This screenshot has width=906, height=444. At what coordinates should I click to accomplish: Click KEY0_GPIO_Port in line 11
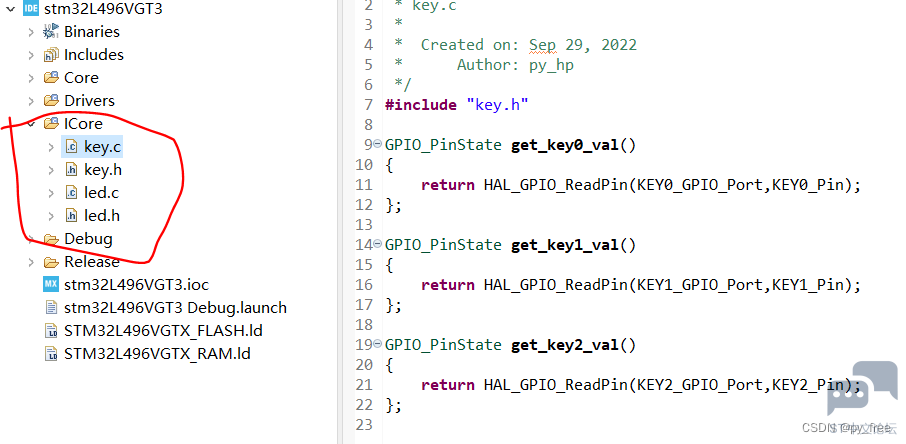[699, 185]
